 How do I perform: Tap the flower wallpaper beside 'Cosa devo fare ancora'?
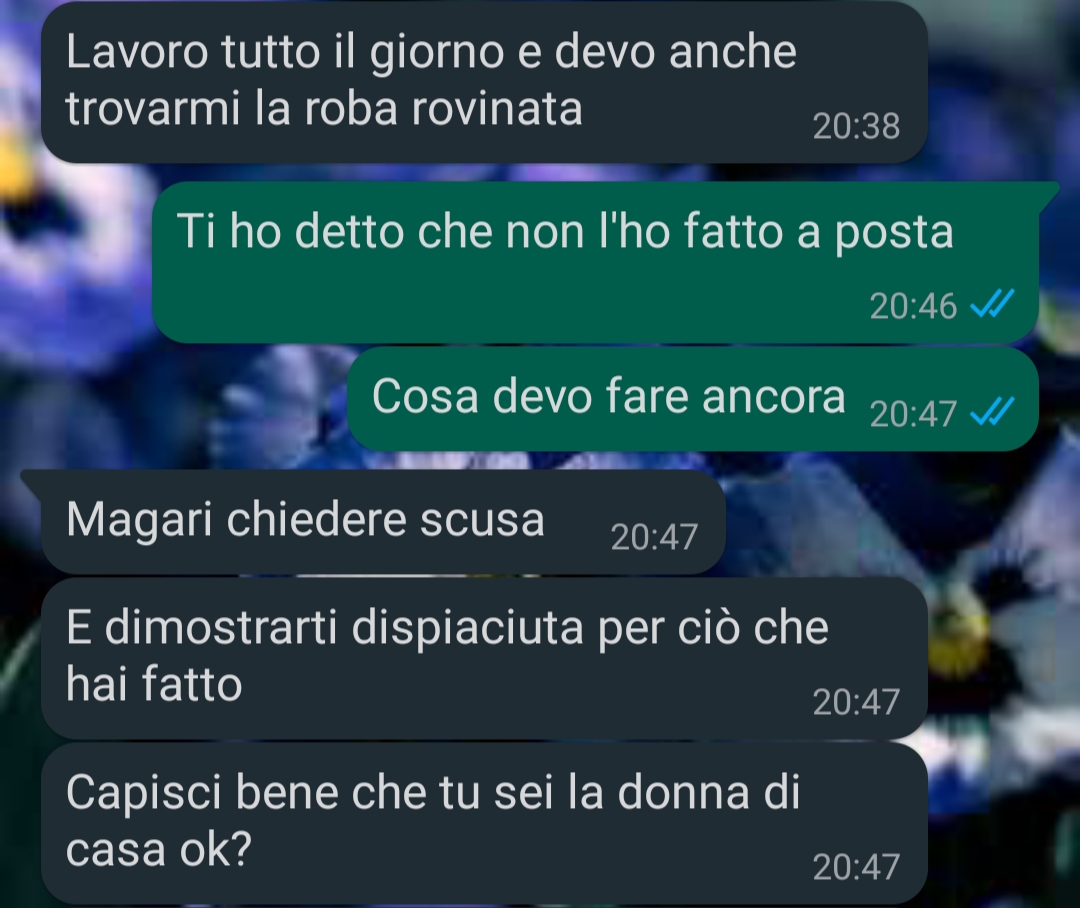172,400
